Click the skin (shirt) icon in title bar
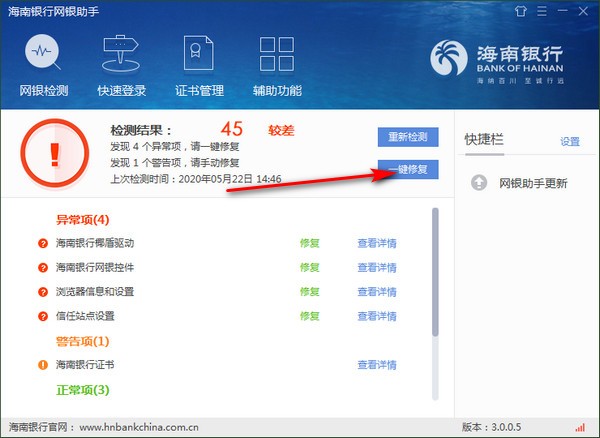Image resolution: width=600 pixels, height=438 pixels. tap(520, 11)
